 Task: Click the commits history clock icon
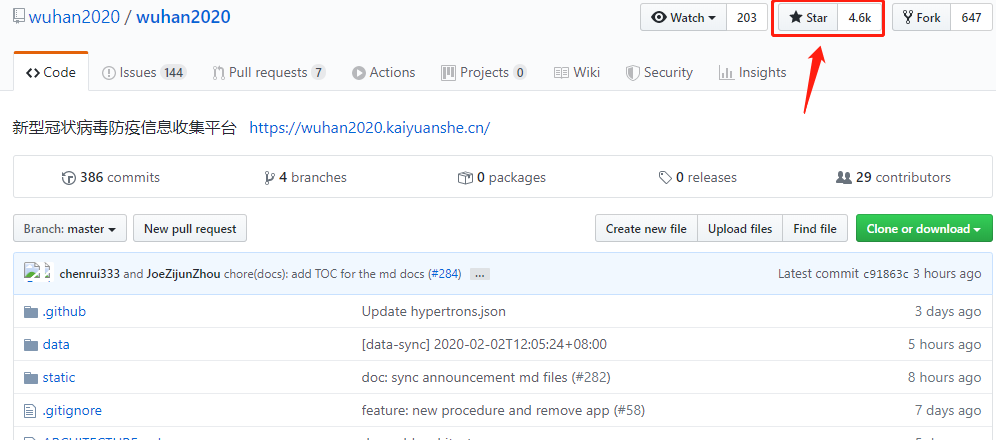coord(68,178)
